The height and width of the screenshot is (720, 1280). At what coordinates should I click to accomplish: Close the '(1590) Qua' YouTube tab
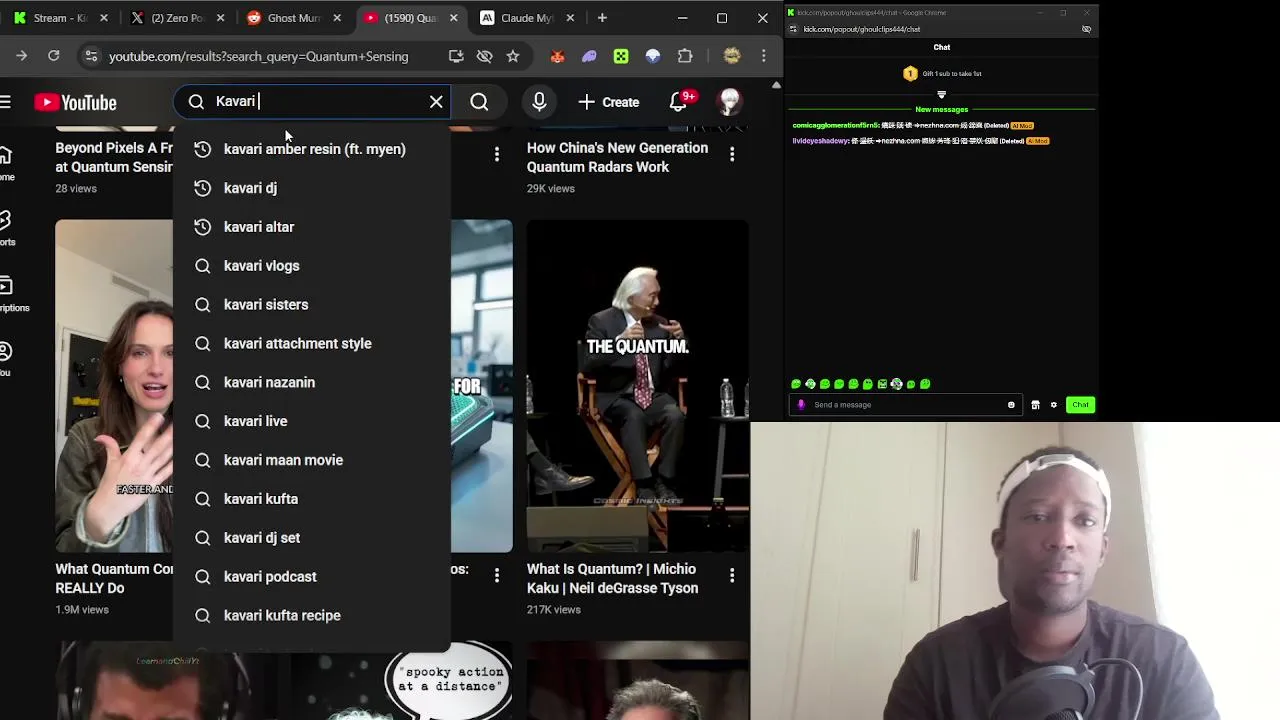(x=454, y=18)
